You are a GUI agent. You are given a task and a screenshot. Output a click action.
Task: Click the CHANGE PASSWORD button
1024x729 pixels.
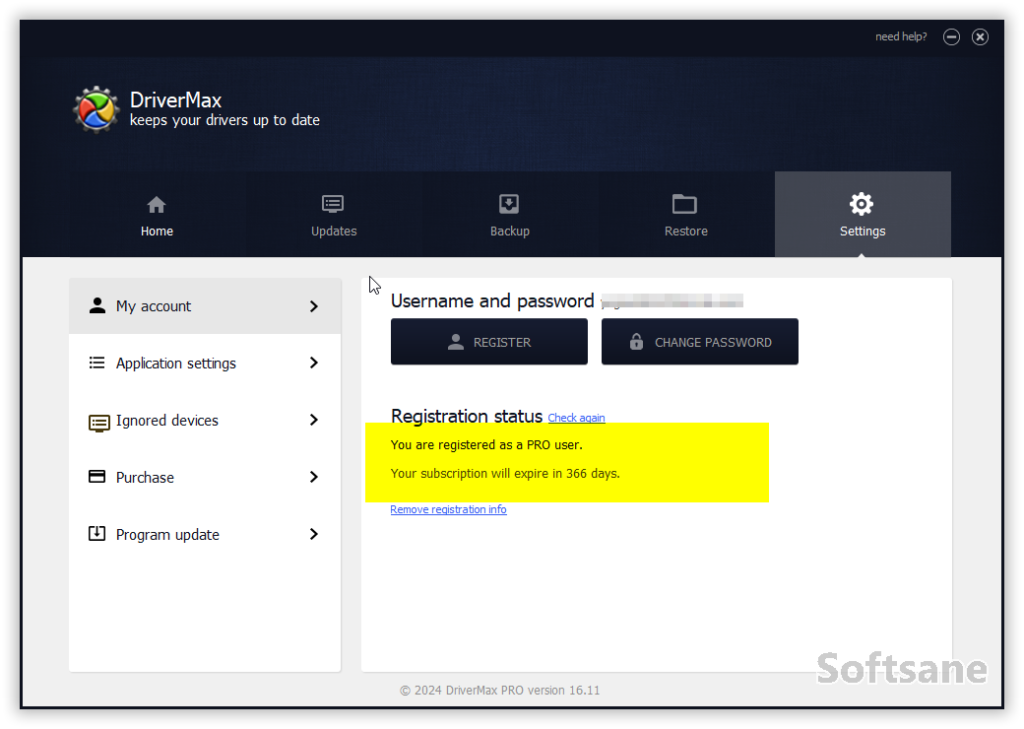coord(699,342)
